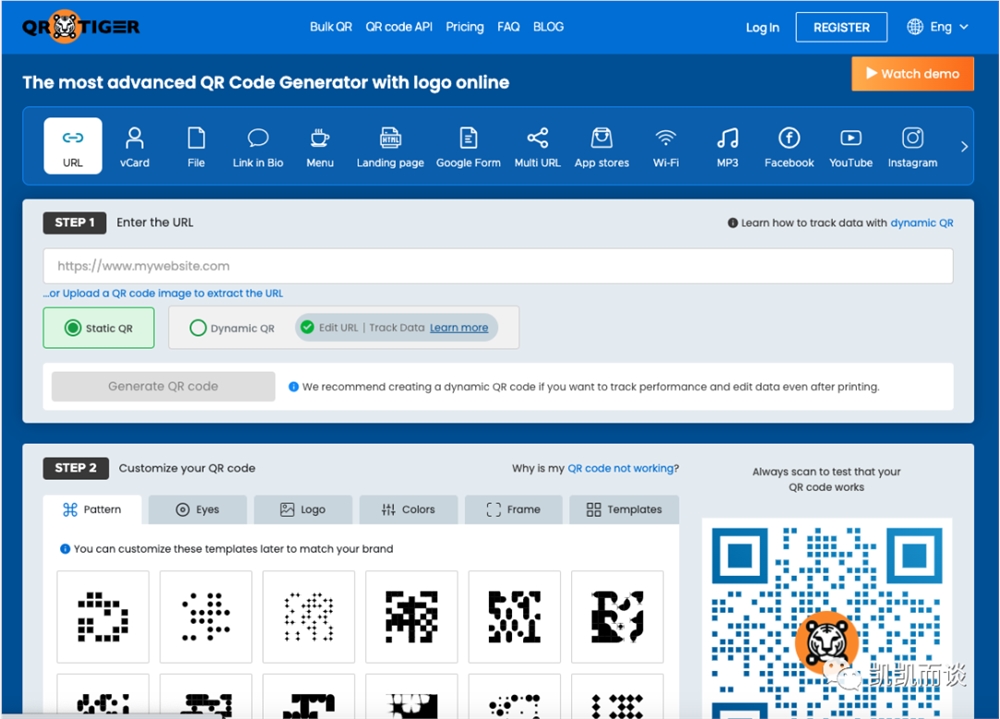Open the Link in Bio option

point(258,147)
